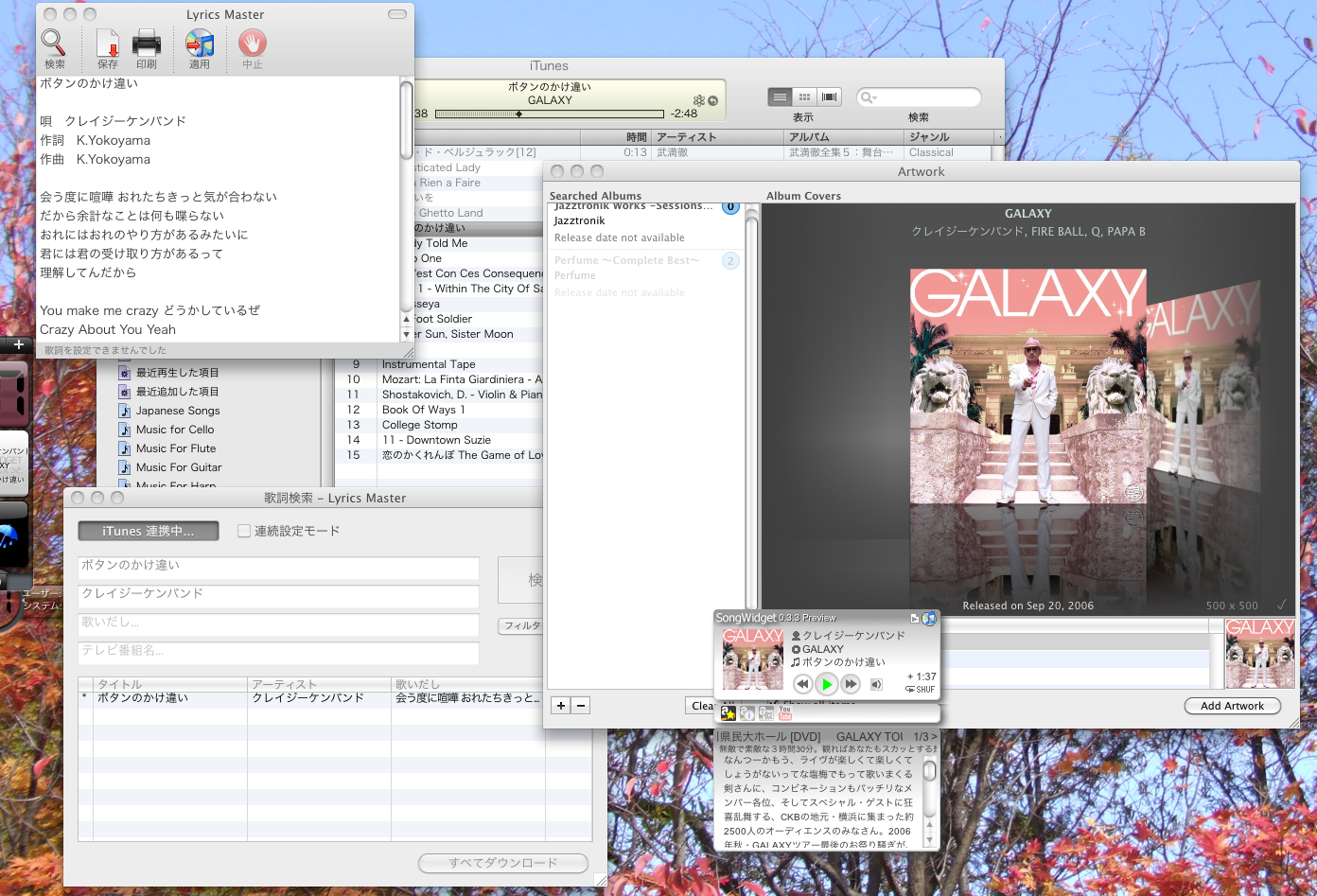Image resolution: width=1317 pixels, height=896 pixels.
Task: Switch iTunes to list view
Action: point(780,97)
